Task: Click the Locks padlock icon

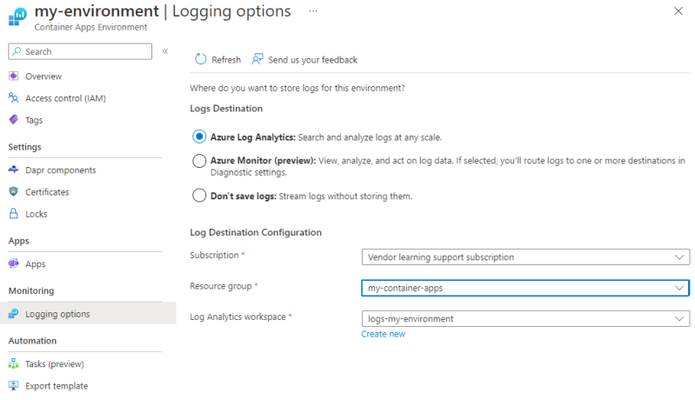Action: tap(14, 213)
